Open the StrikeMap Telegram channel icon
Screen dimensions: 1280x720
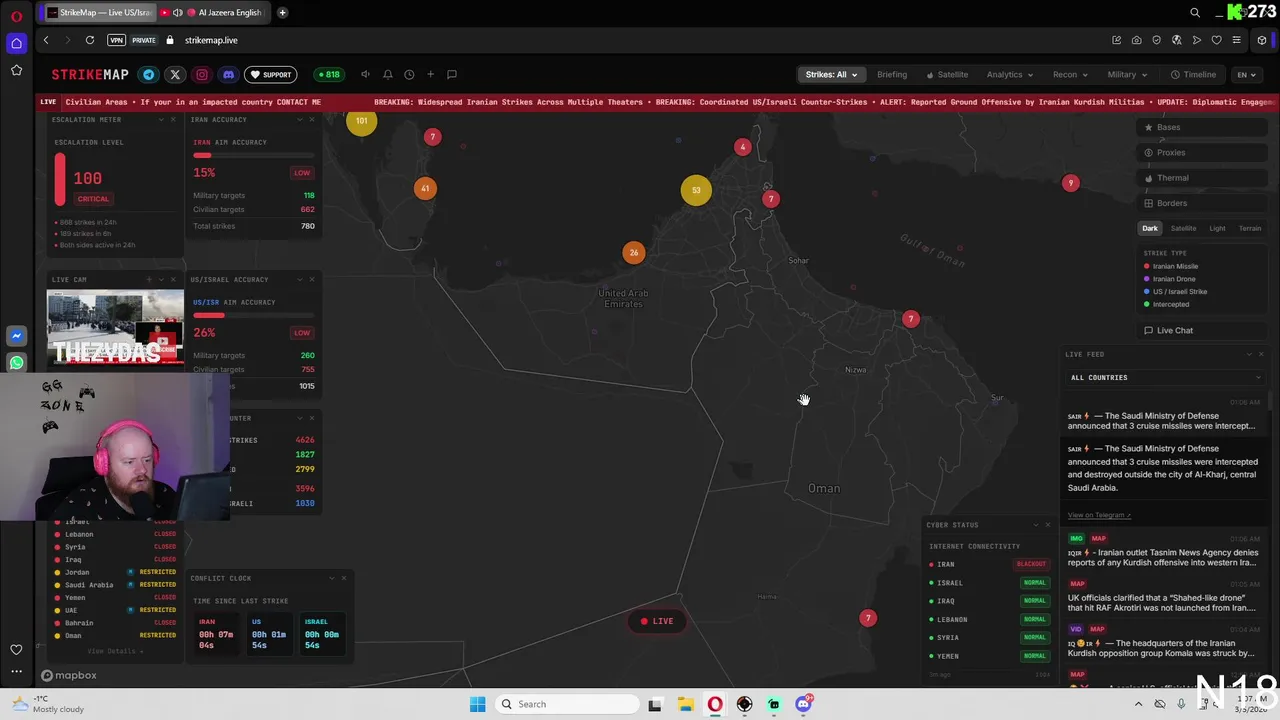coord(149,74)
